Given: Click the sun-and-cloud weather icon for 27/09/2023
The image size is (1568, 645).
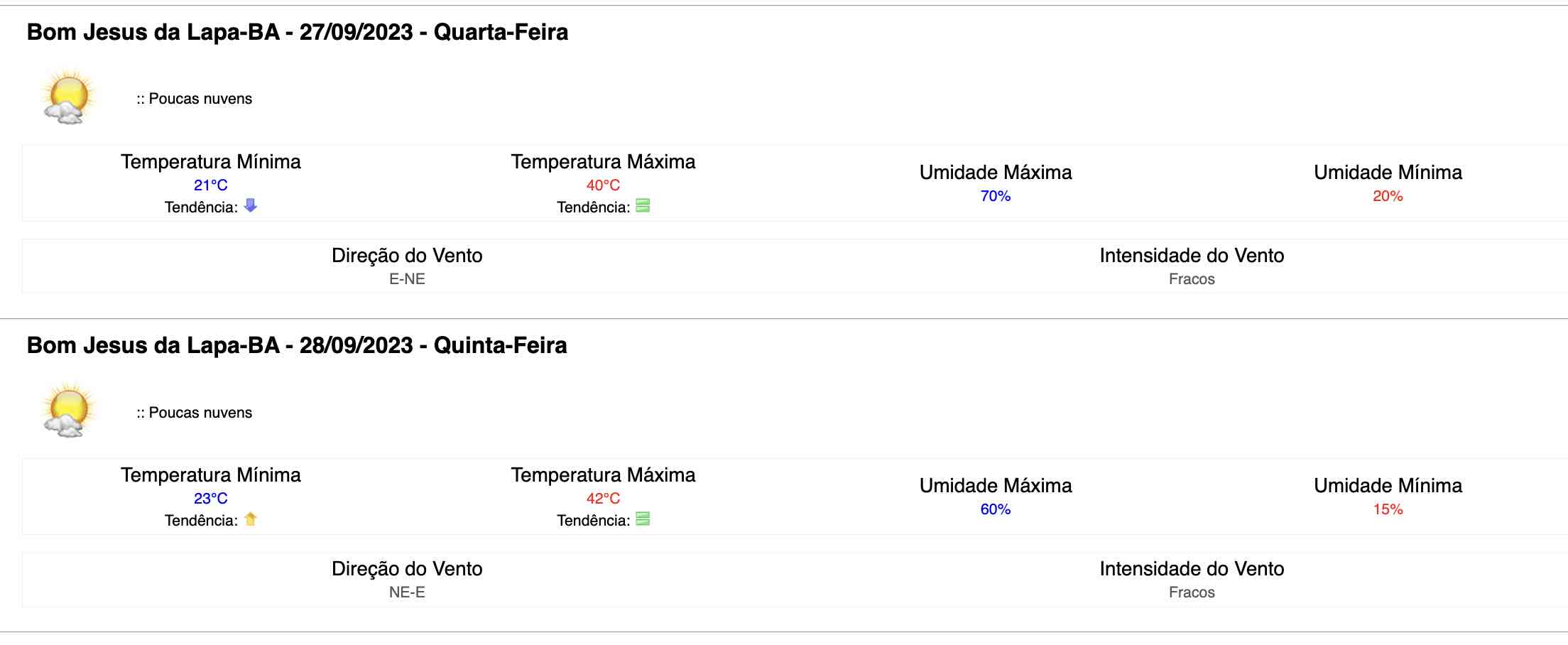Looking at the screenshot, I should coord(69,97).
